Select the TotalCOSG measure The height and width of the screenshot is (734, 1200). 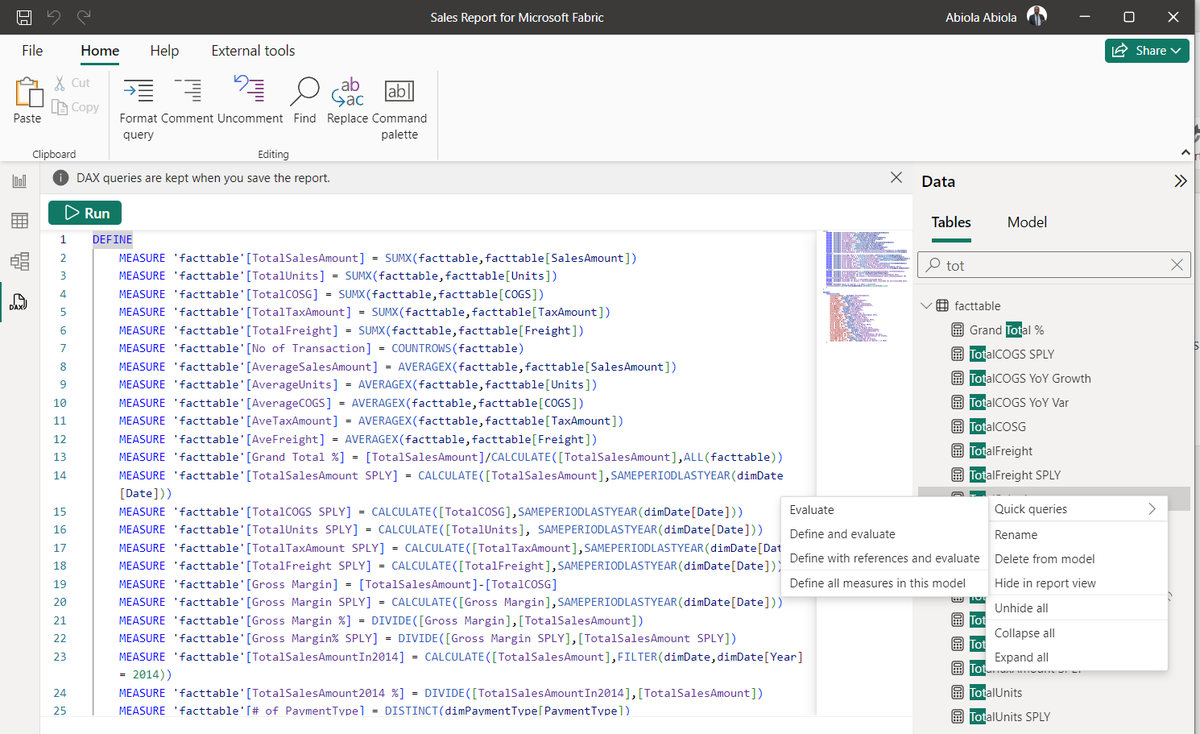[997, 427]
